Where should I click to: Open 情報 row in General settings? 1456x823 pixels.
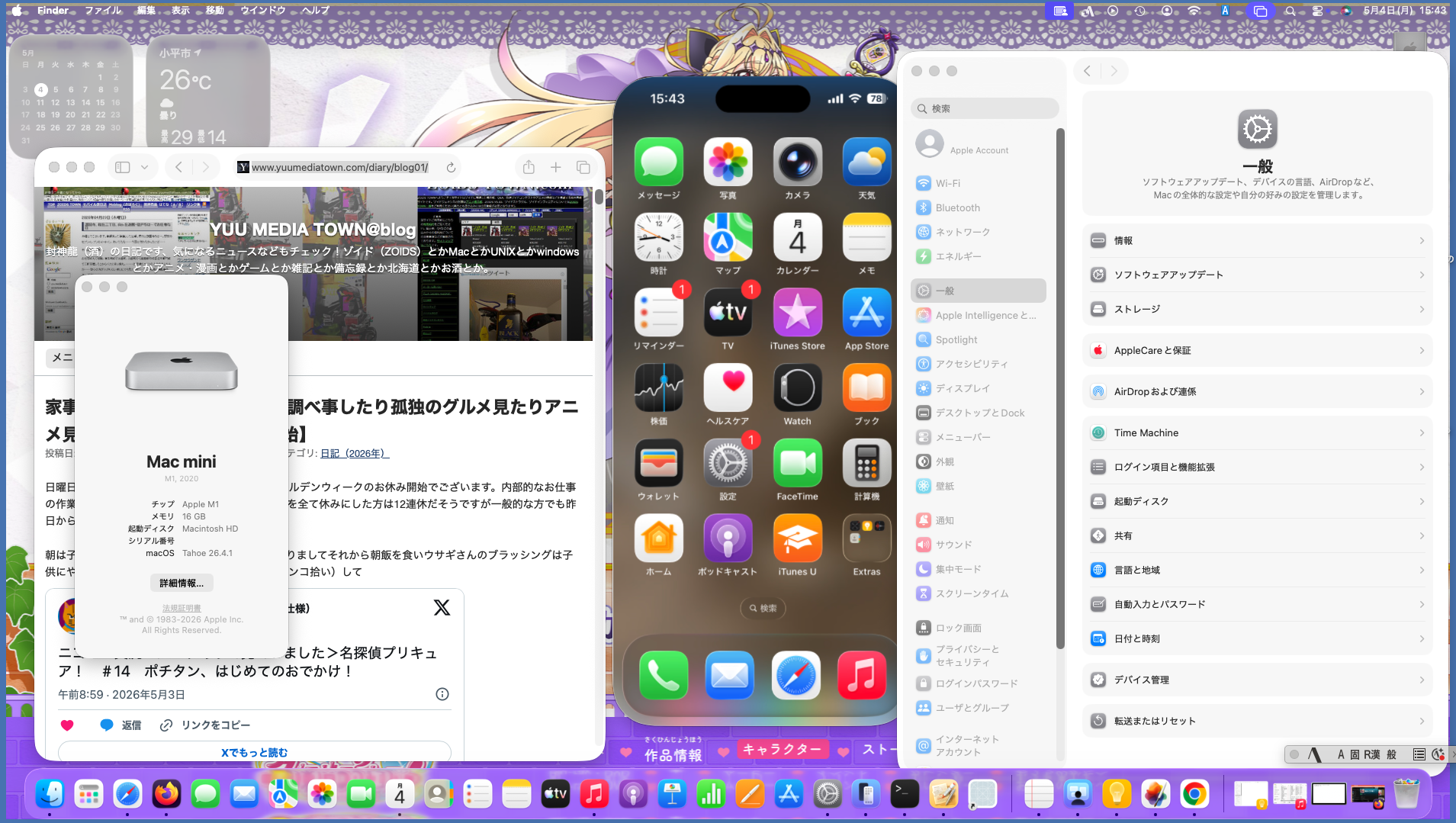(x=1257, y=240)
